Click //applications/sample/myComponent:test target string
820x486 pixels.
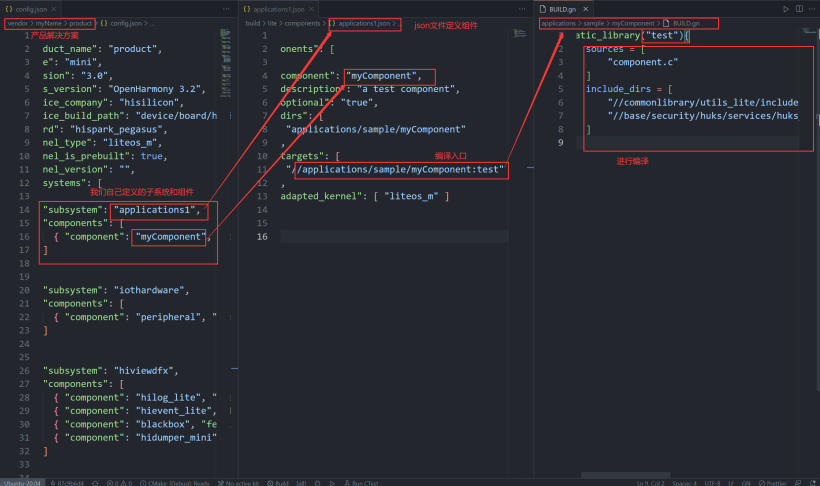pos(395,169)
